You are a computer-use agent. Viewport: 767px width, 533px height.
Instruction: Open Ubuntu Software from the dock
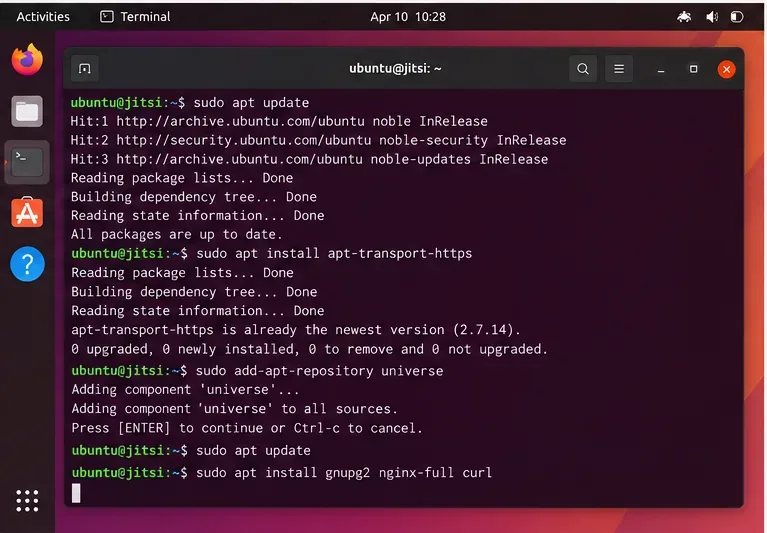tap(27, 213)
